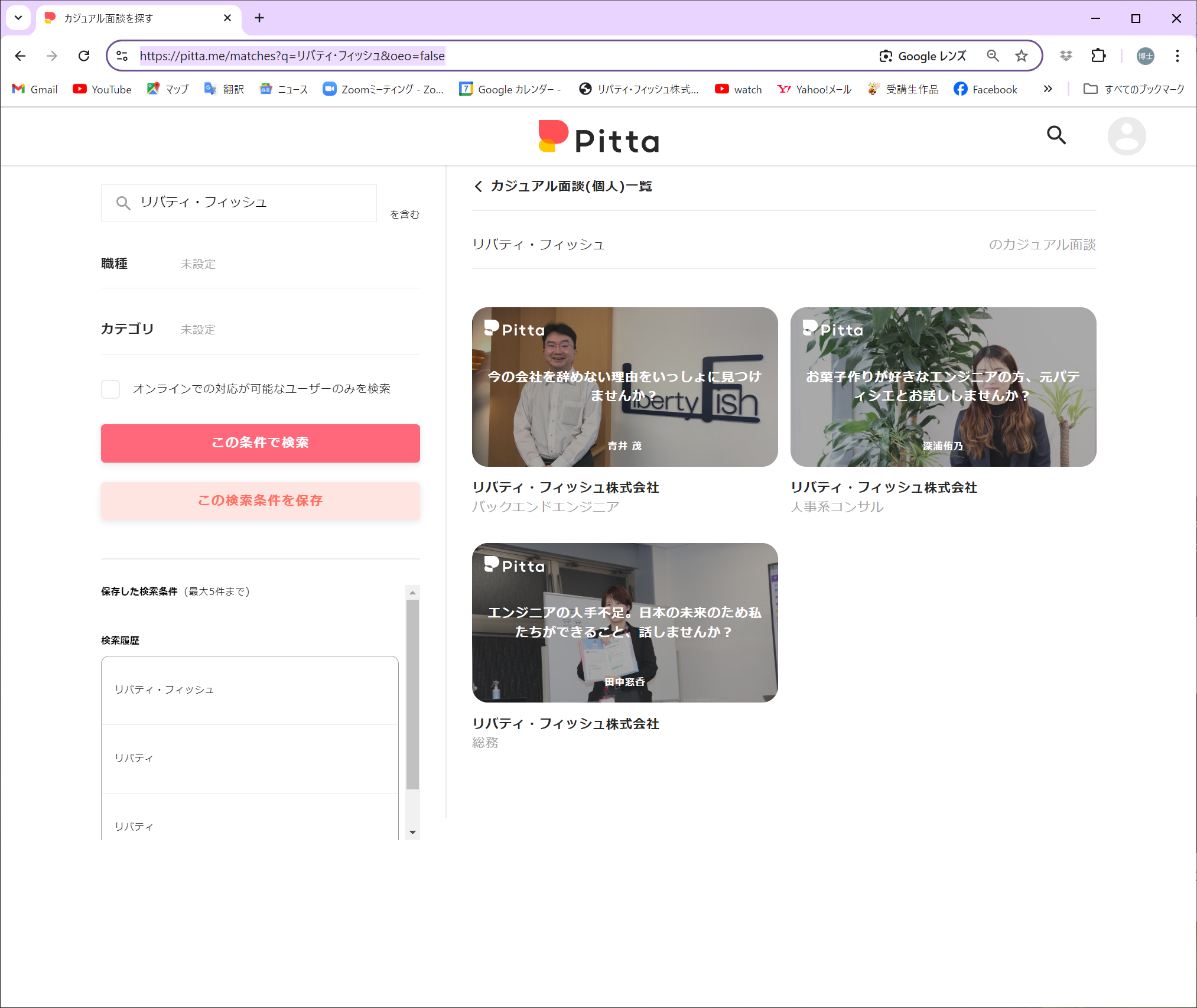Bookmark this page with the star icon
1197x1008 pixels.
tap(1021, 56)
